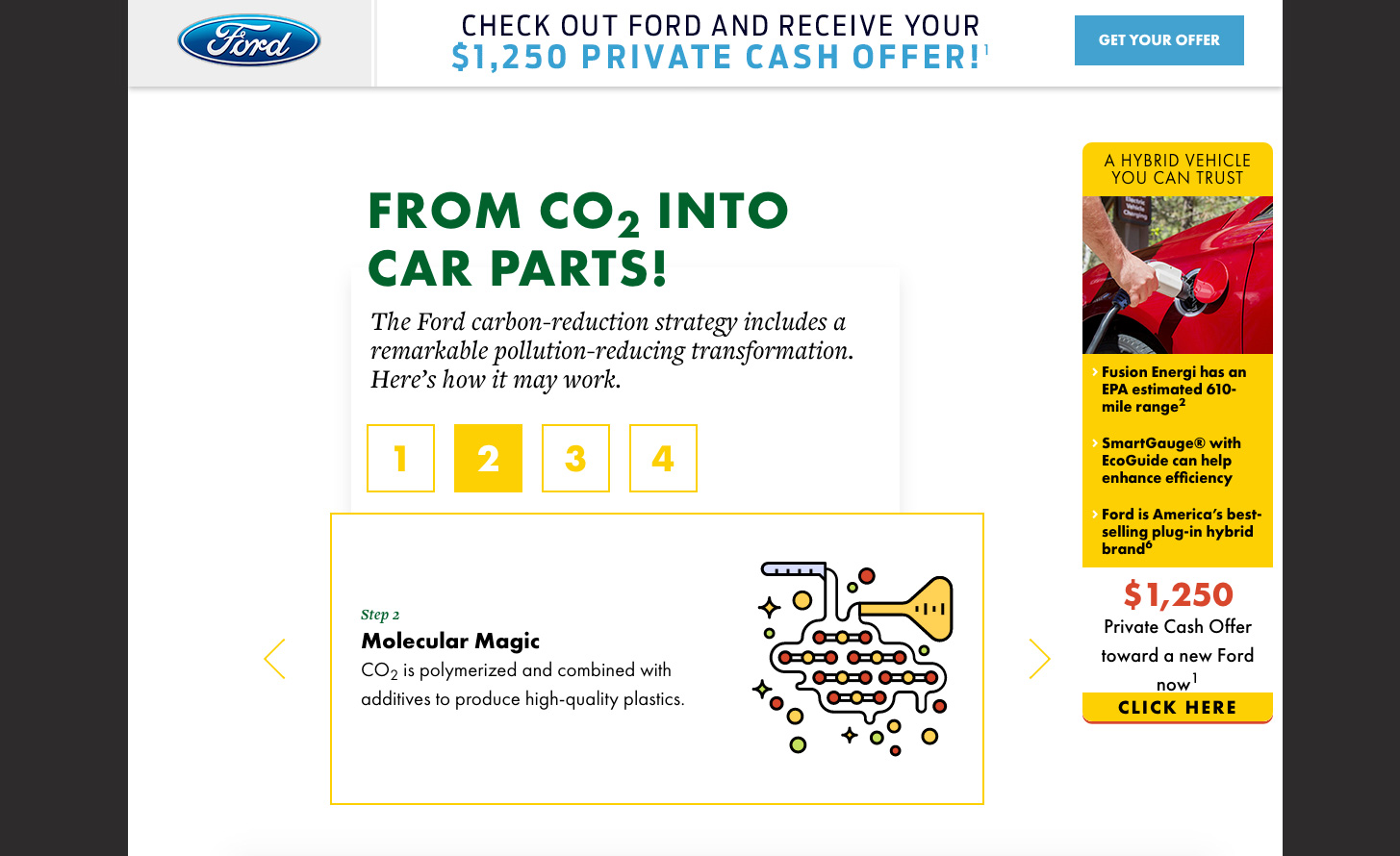Select highlighted step 2 tab
This screenshot has height=856, width=1400.
[488, 459]
